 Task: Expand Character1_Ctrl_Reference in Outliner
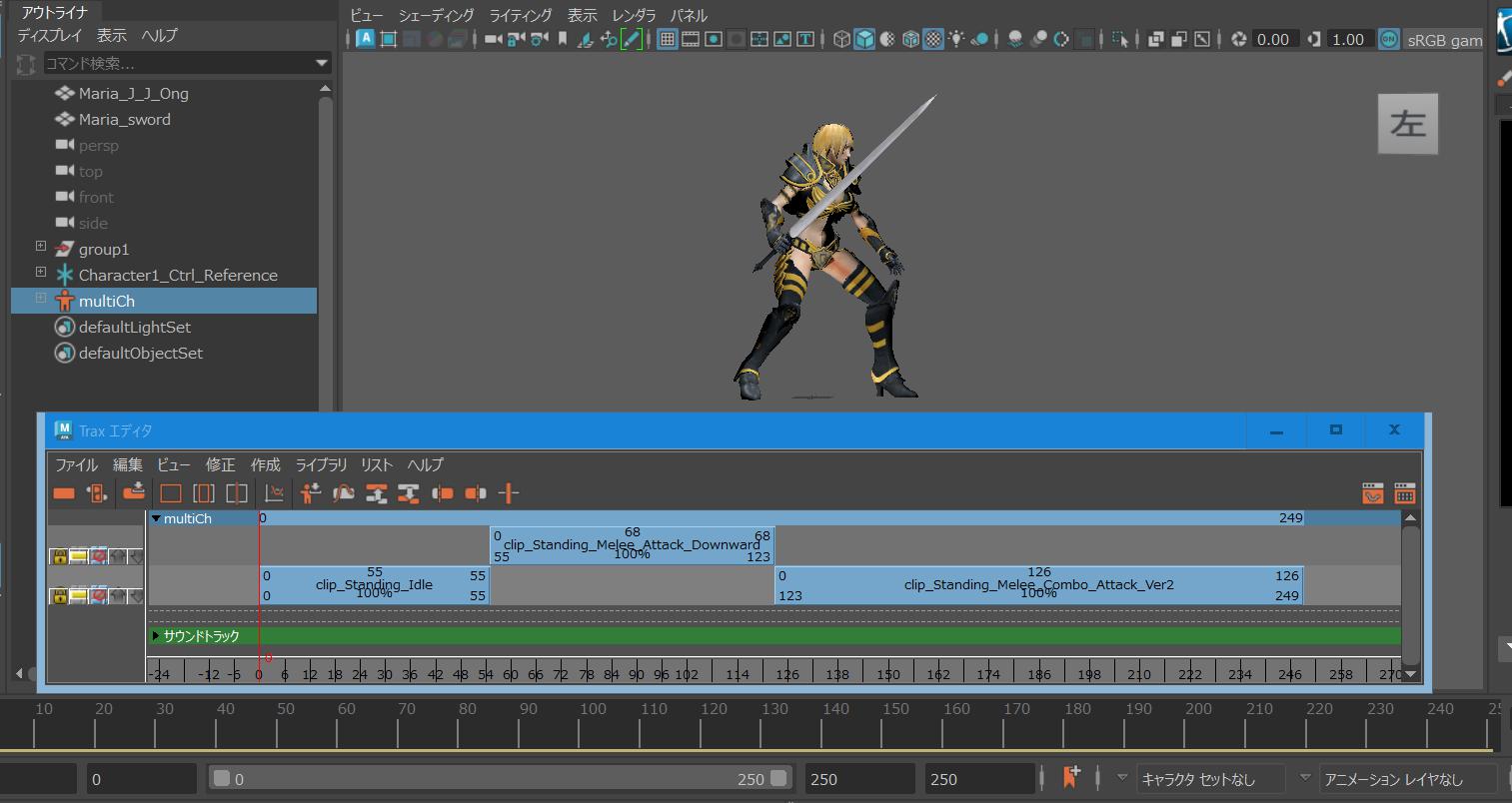pos(40,272)
